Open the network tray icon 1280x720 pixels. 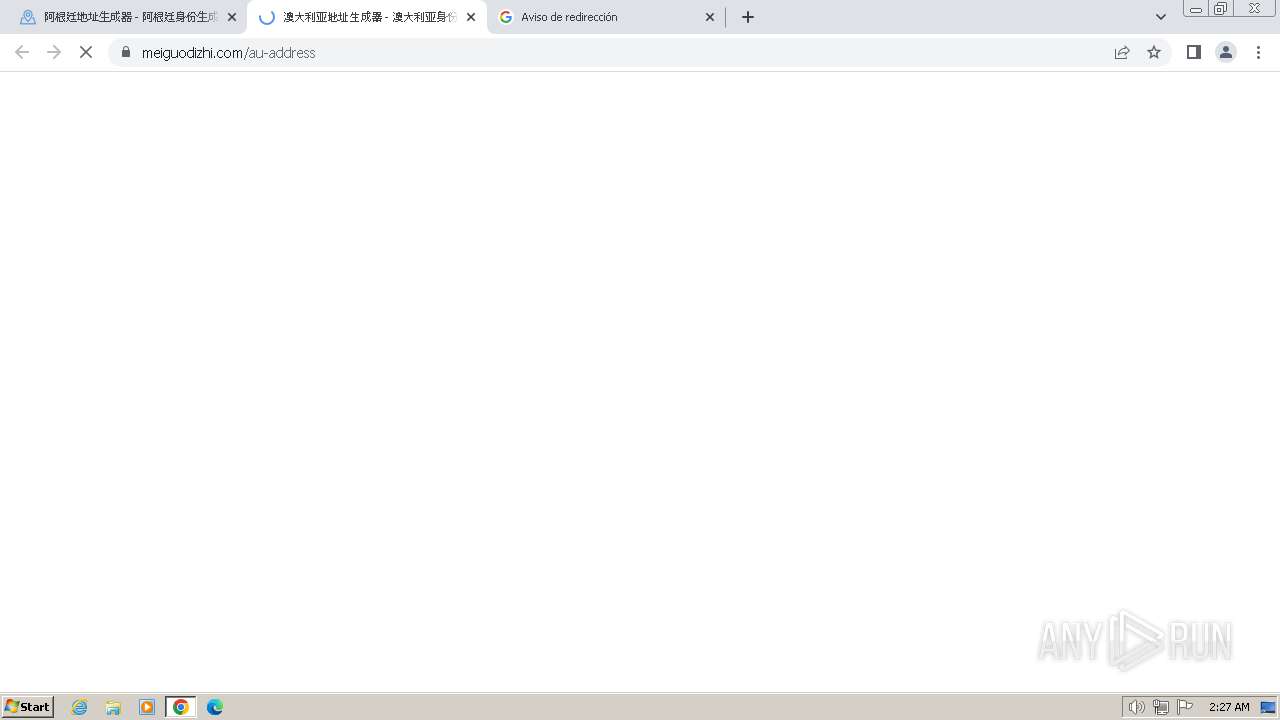point(1161,707)
